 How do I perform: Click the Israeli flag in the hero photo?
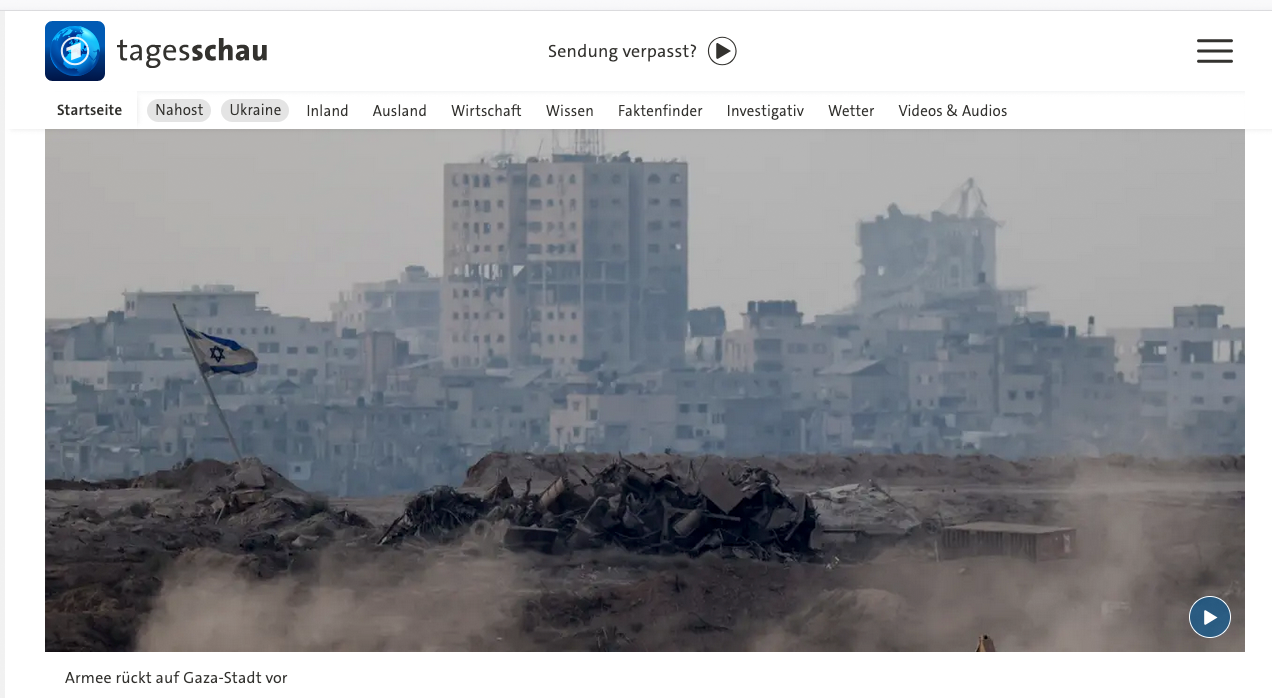[x=222, y=352]
